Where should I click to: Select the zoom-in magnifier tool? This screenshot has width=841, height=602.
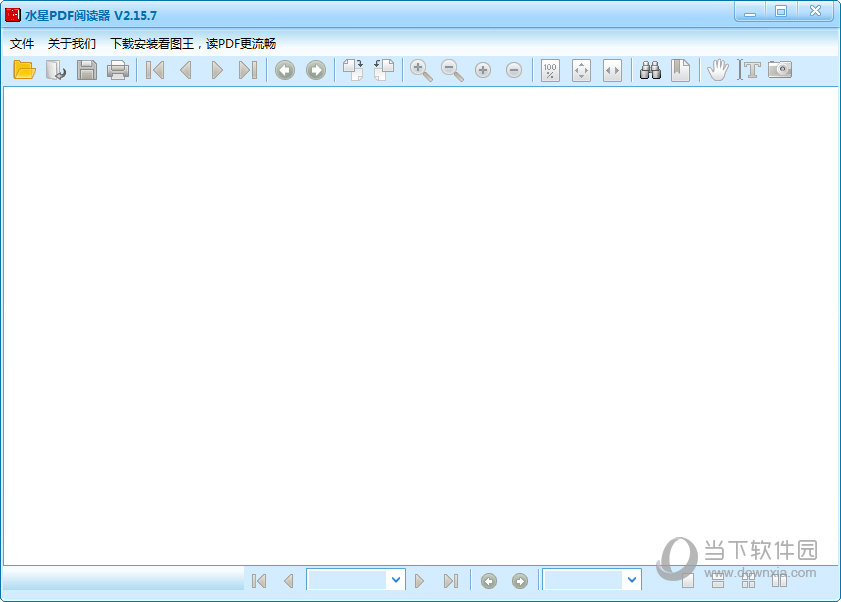421,70
